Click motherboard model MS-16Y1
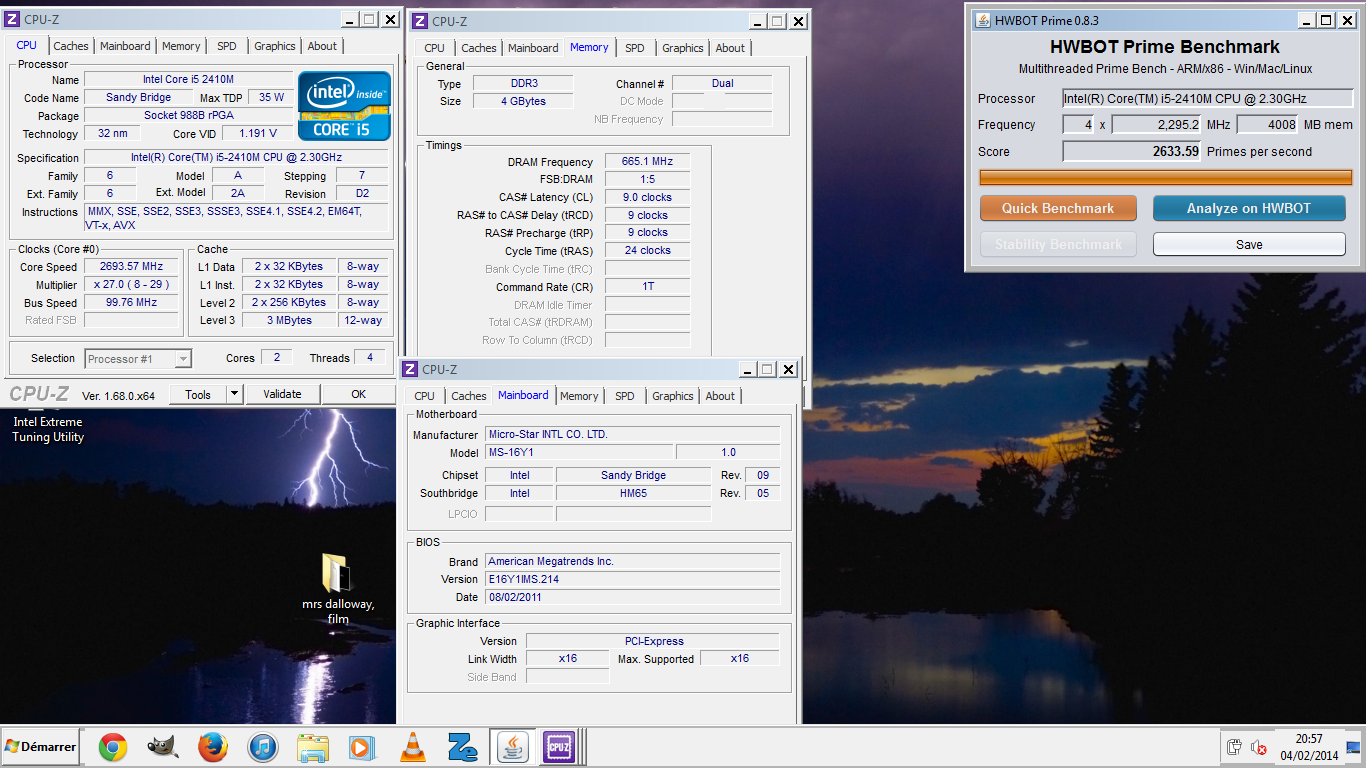 click(579, 453)
